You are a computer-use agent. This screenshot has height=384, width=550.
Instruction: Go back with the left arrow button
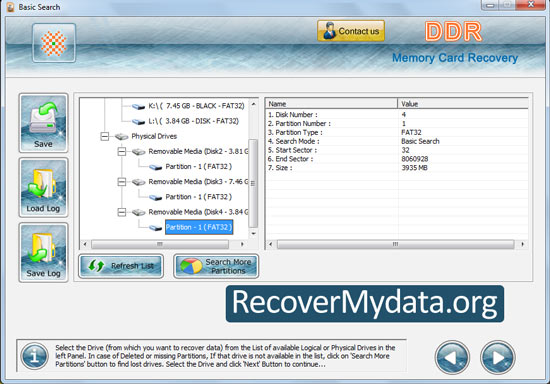[x=452, y=357]
